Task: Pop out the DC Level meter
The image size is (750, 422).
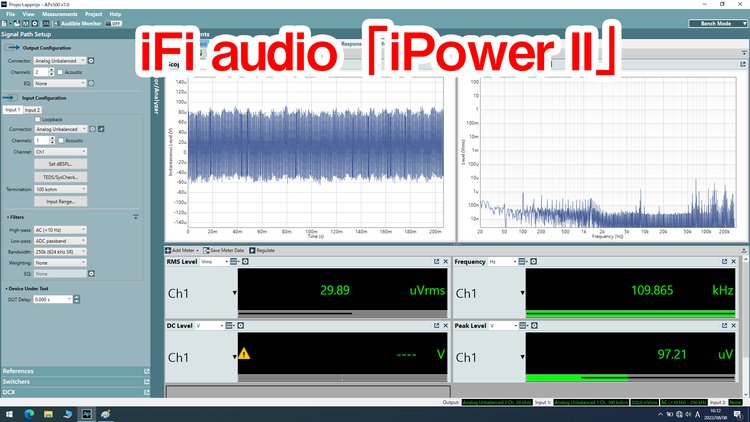Action: pyautogui.click(x=436, y=325)
